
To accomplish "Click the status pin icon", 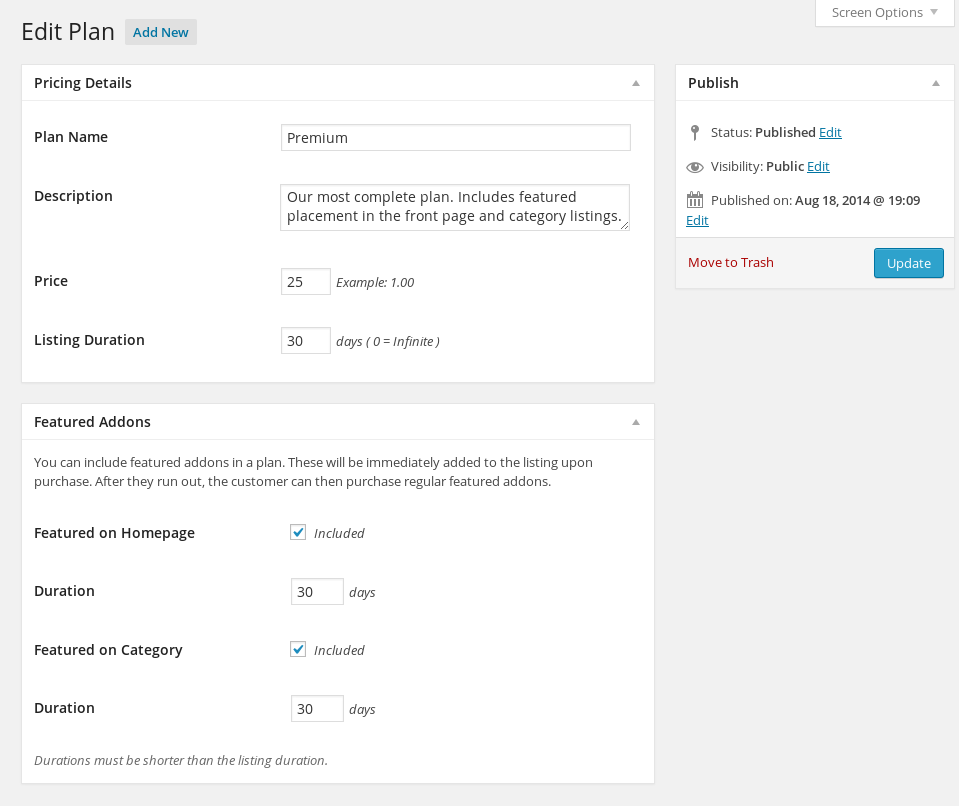I will [694, 133].
